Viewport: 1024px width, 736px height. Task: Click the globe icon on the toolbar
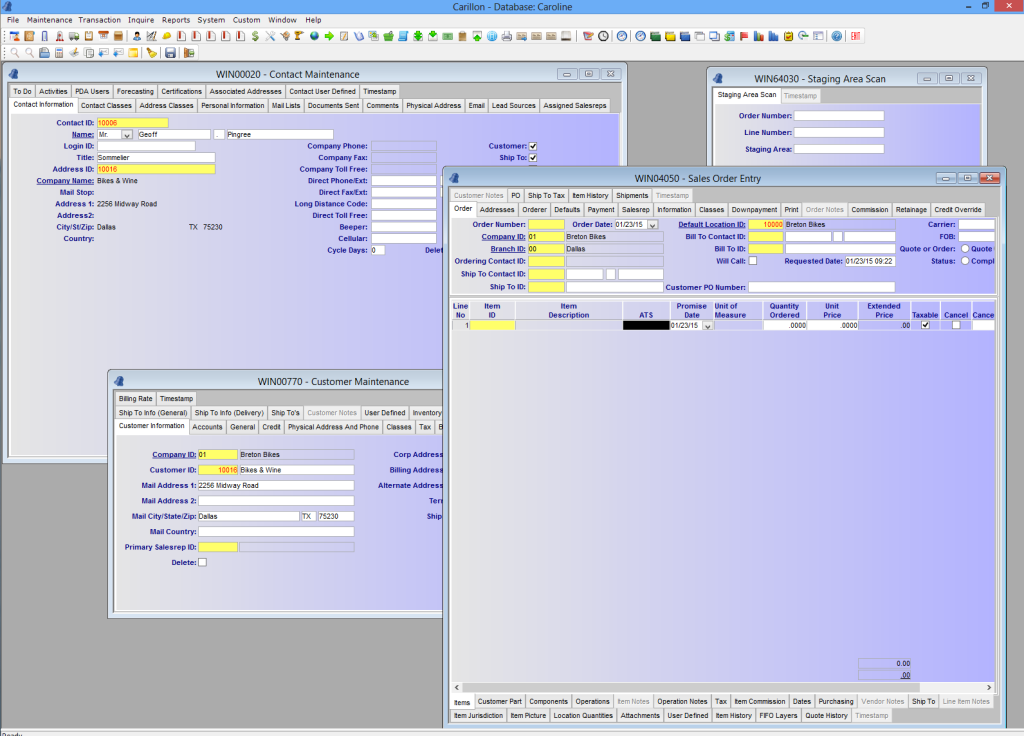313,37
